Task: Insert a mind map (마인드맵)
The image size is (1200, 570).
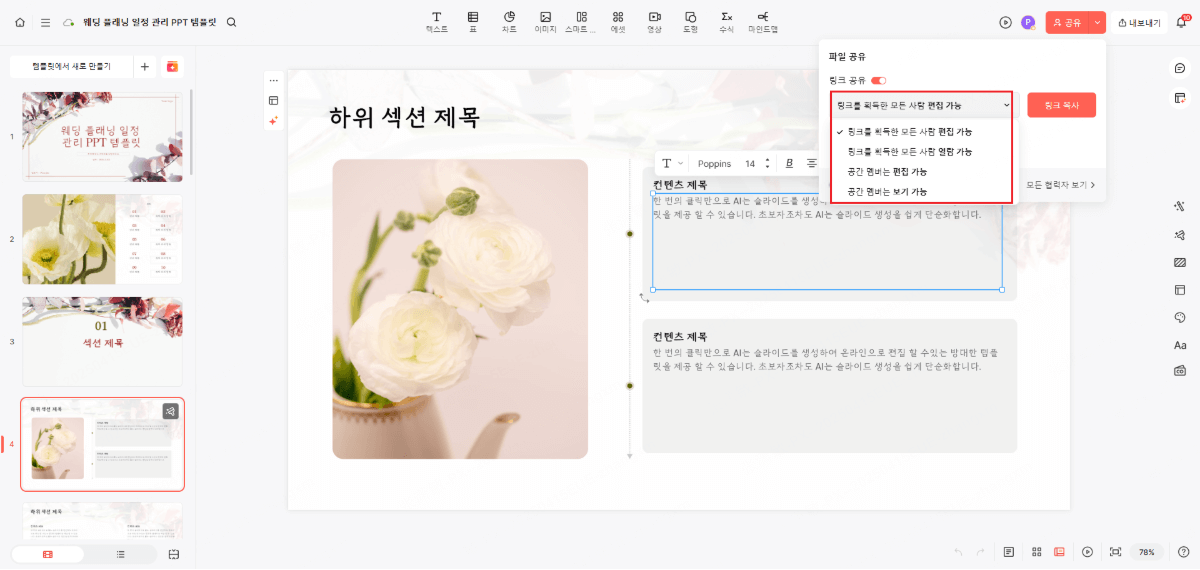Action: 763,22
